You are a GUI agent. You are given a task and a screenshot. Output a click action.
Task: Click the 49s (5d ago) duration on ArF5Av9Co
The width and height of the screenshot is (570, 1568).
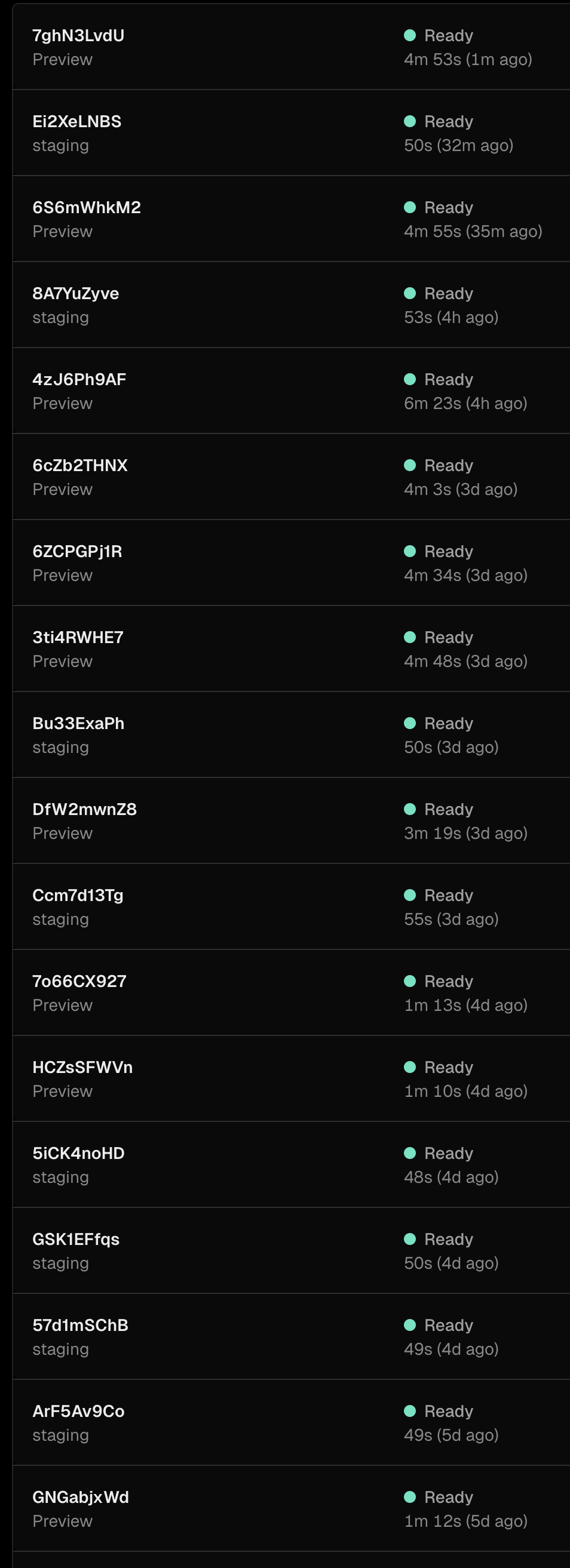(451, 1435)
